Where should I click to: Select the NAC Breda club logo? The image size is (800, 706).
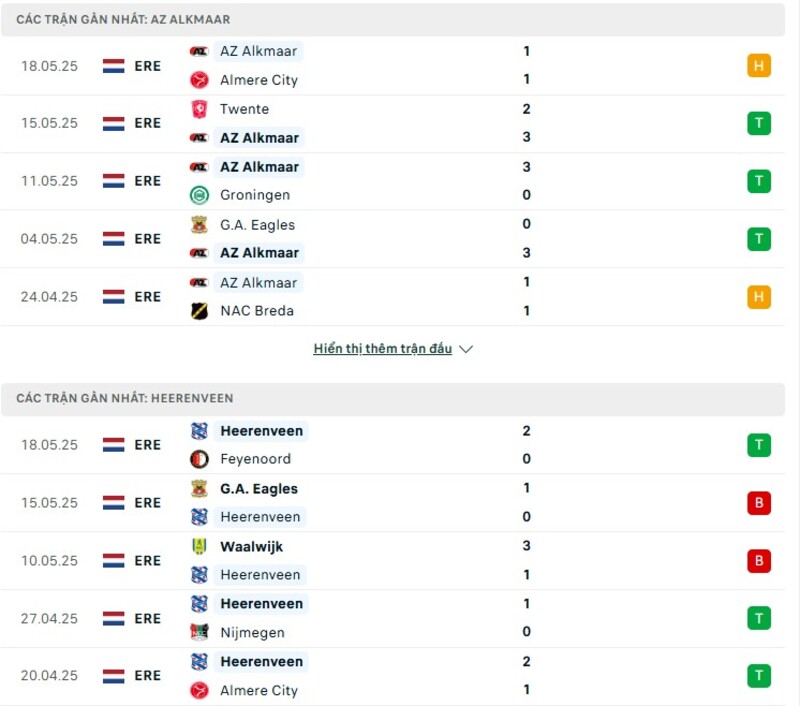(x=200, y=311)
